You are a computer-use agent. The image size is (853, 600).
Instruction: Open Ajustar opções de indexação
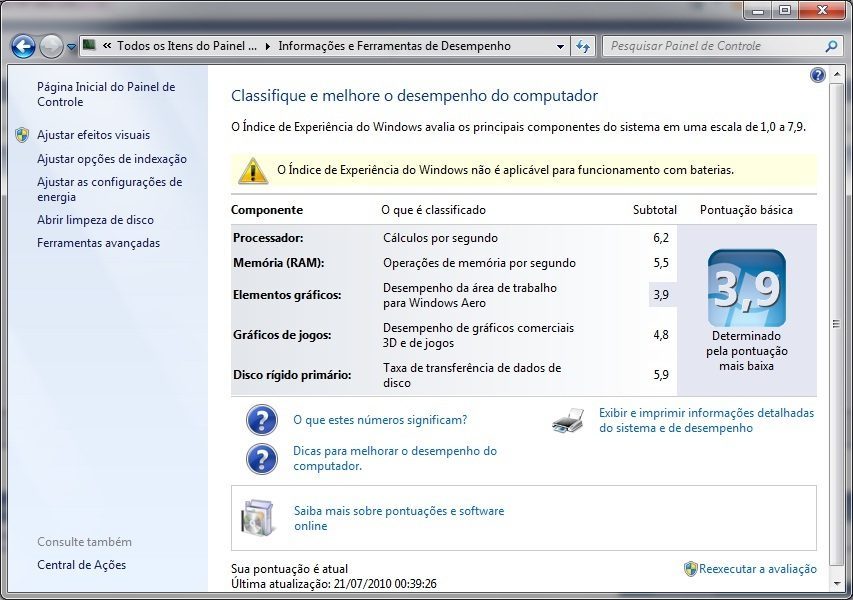112,159
